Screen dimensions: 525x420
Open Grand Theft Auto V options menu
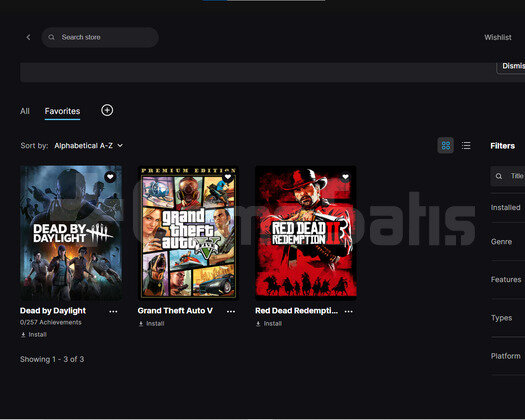[231, 311]
